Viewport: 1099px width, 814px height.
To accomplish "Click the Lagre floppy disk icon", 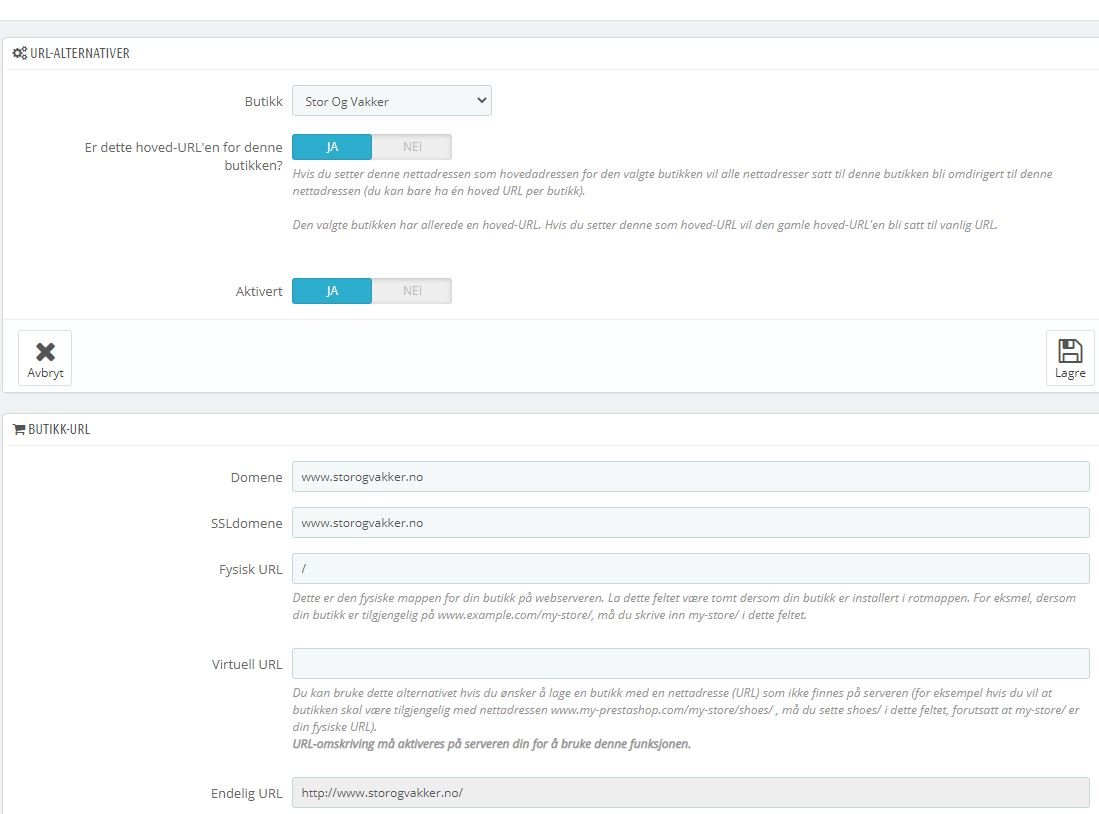I will [x=1070, y=351].
